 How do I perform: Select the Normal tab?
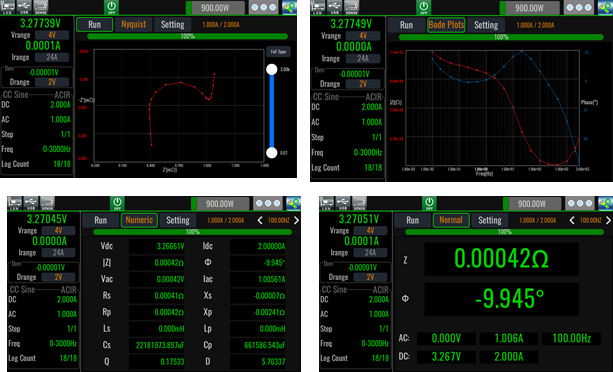pos(451,220)
